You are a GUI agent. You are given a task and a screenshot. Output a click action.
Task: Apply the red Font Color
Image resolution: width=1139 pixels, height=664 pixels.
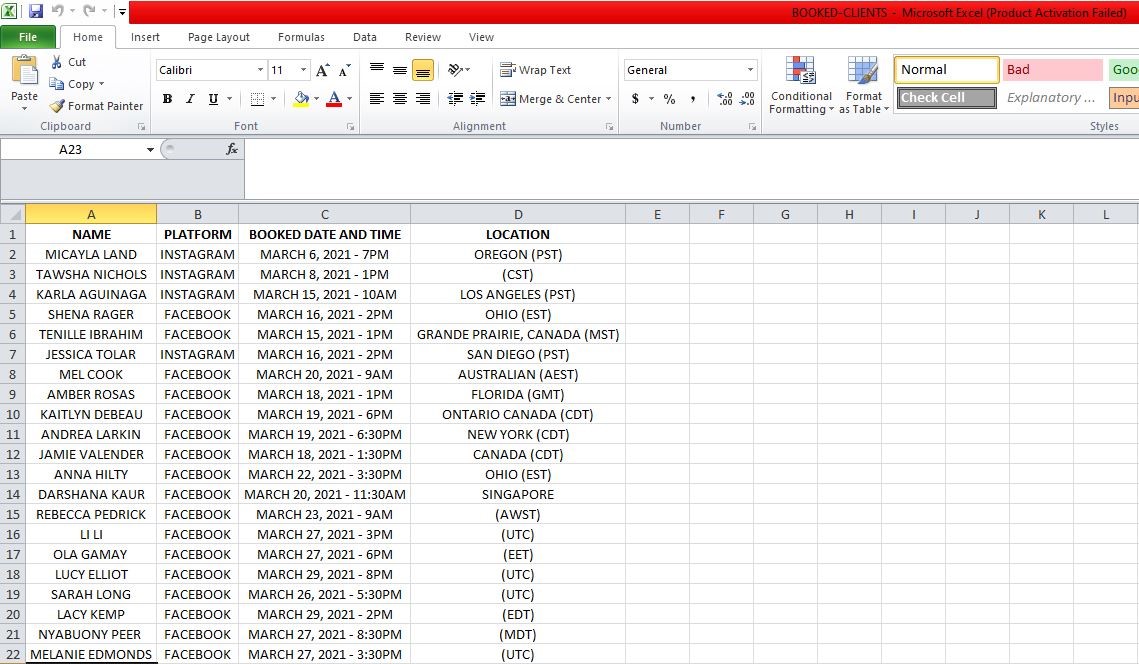point(334,99)
